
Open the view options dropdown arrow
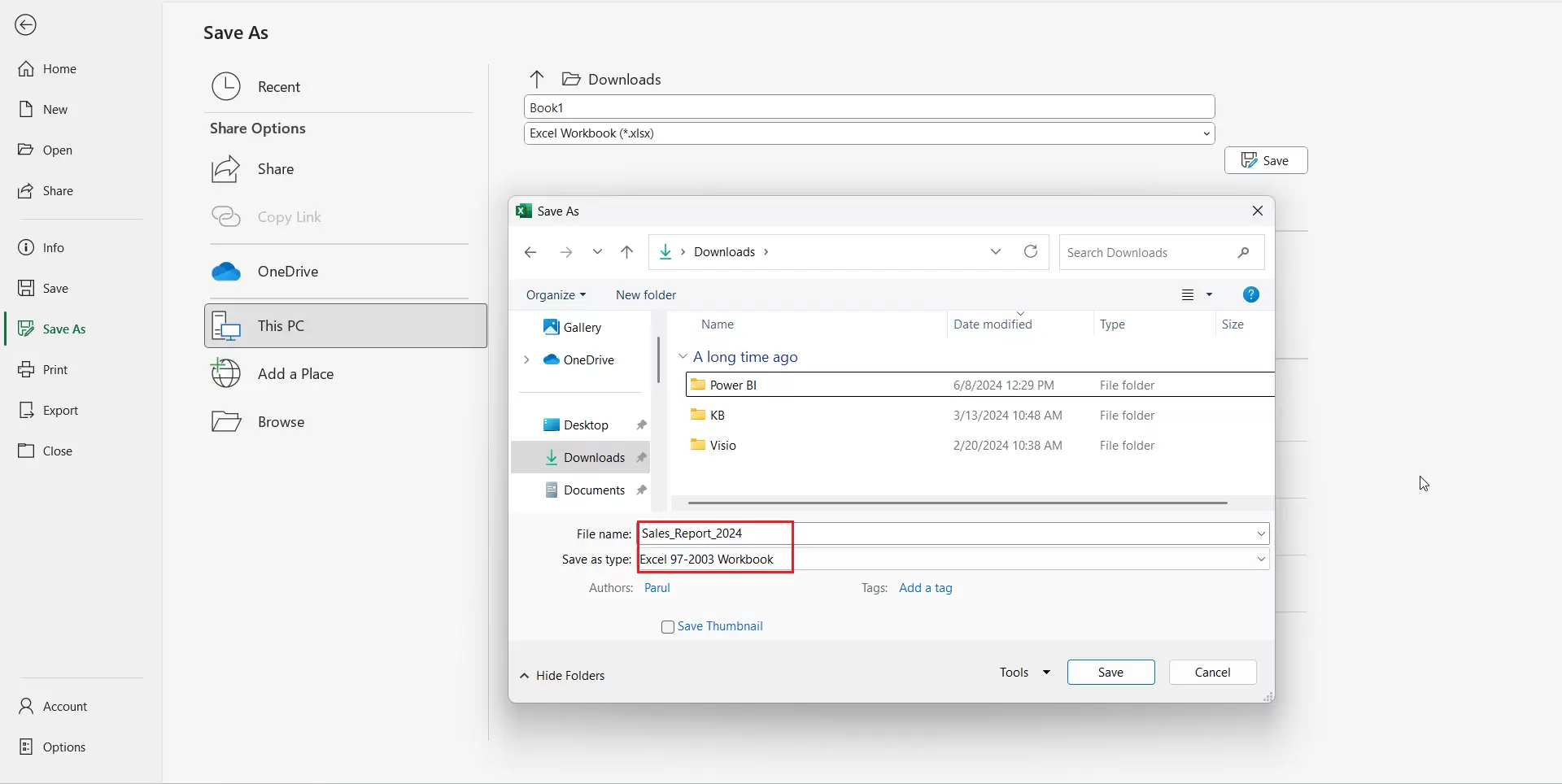(x=1209, y=294)
